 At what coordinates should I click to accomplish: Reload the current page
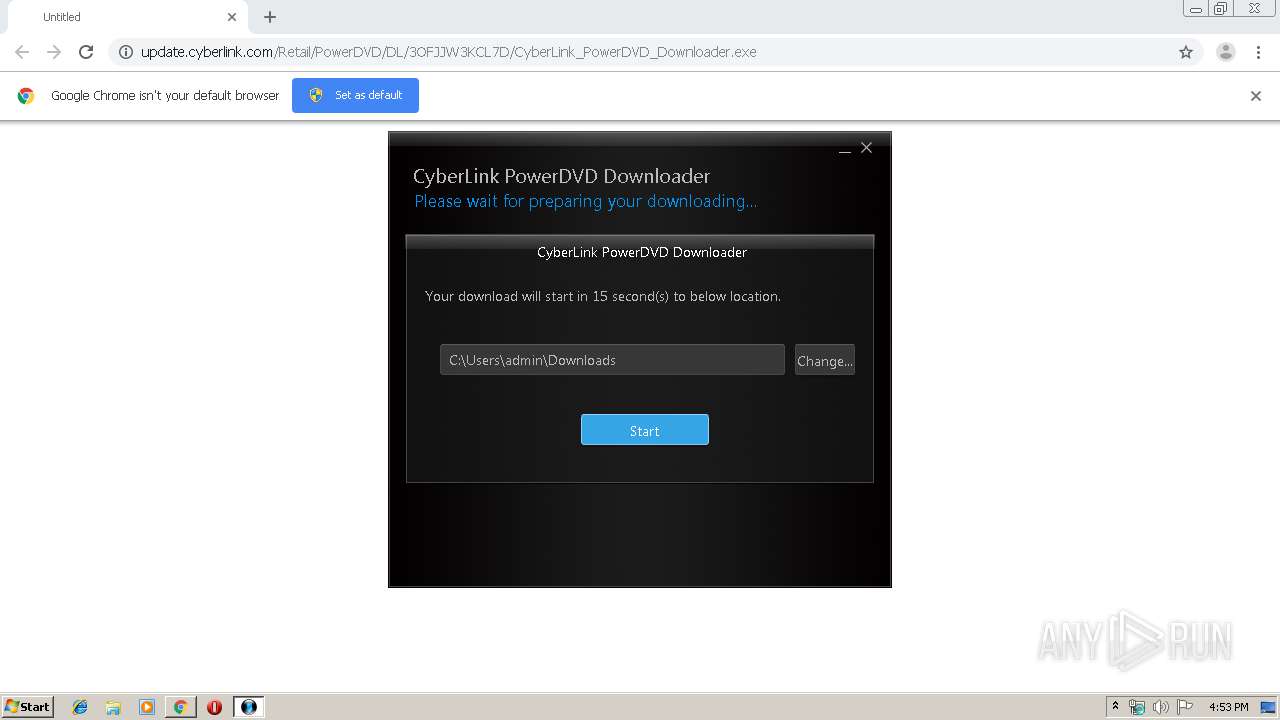(x=86, y=52)
